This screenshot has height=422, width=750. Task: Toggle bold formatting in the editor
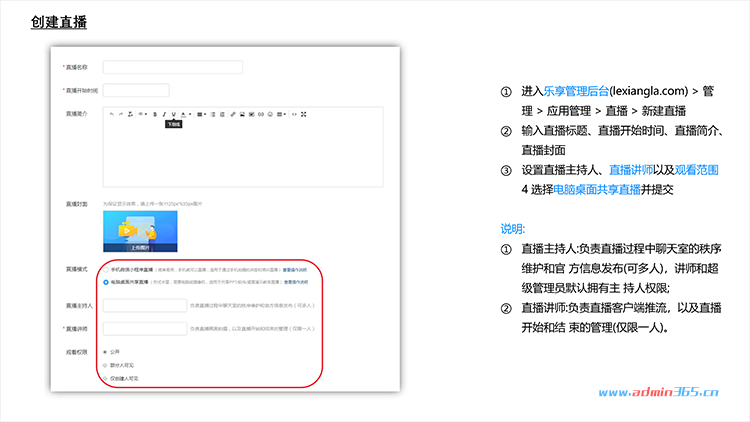click(155, 114)
